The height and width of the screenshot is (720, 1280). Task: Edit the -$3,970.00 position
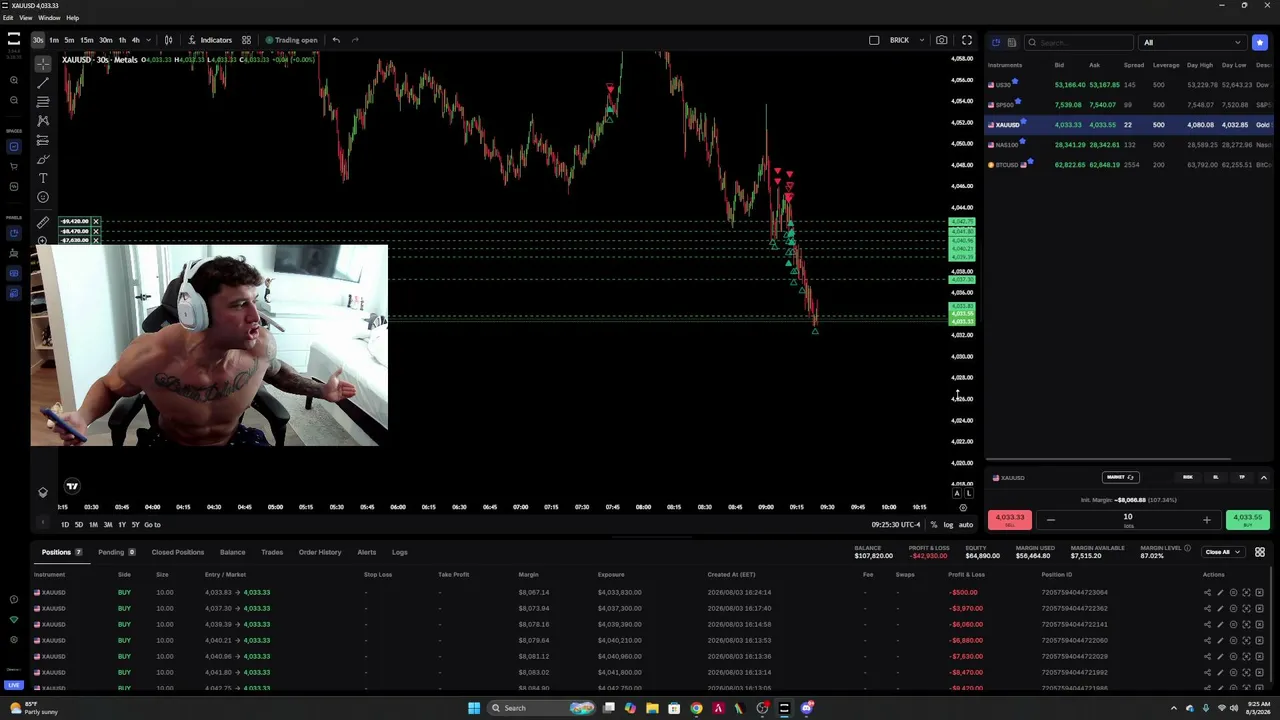click(1220, 608)
